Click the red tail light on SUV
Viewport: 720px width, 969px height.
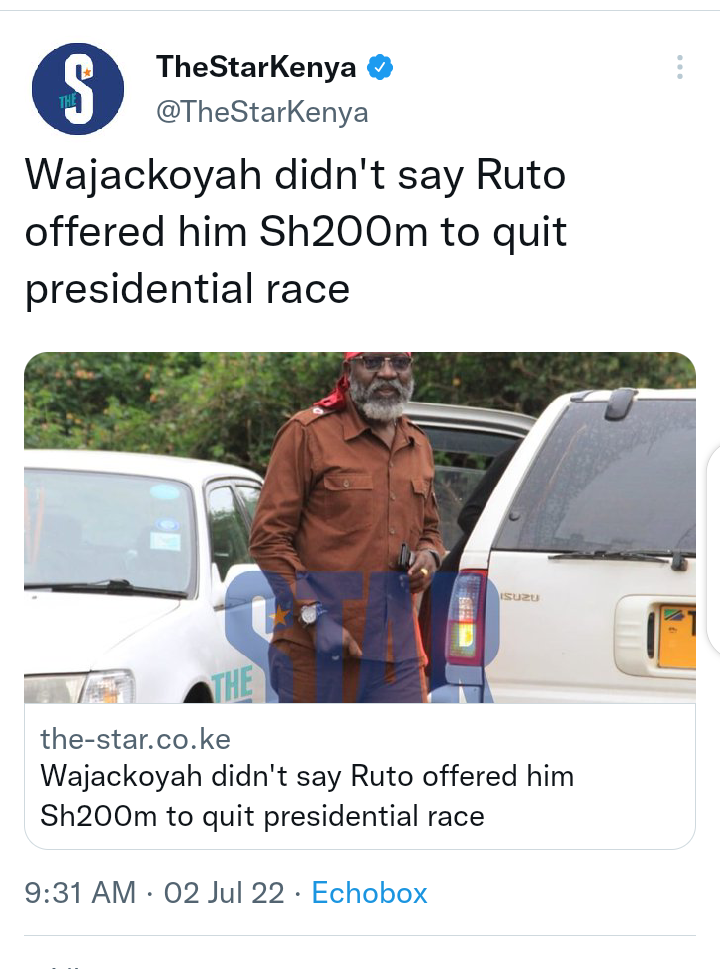tap(467, 619)
